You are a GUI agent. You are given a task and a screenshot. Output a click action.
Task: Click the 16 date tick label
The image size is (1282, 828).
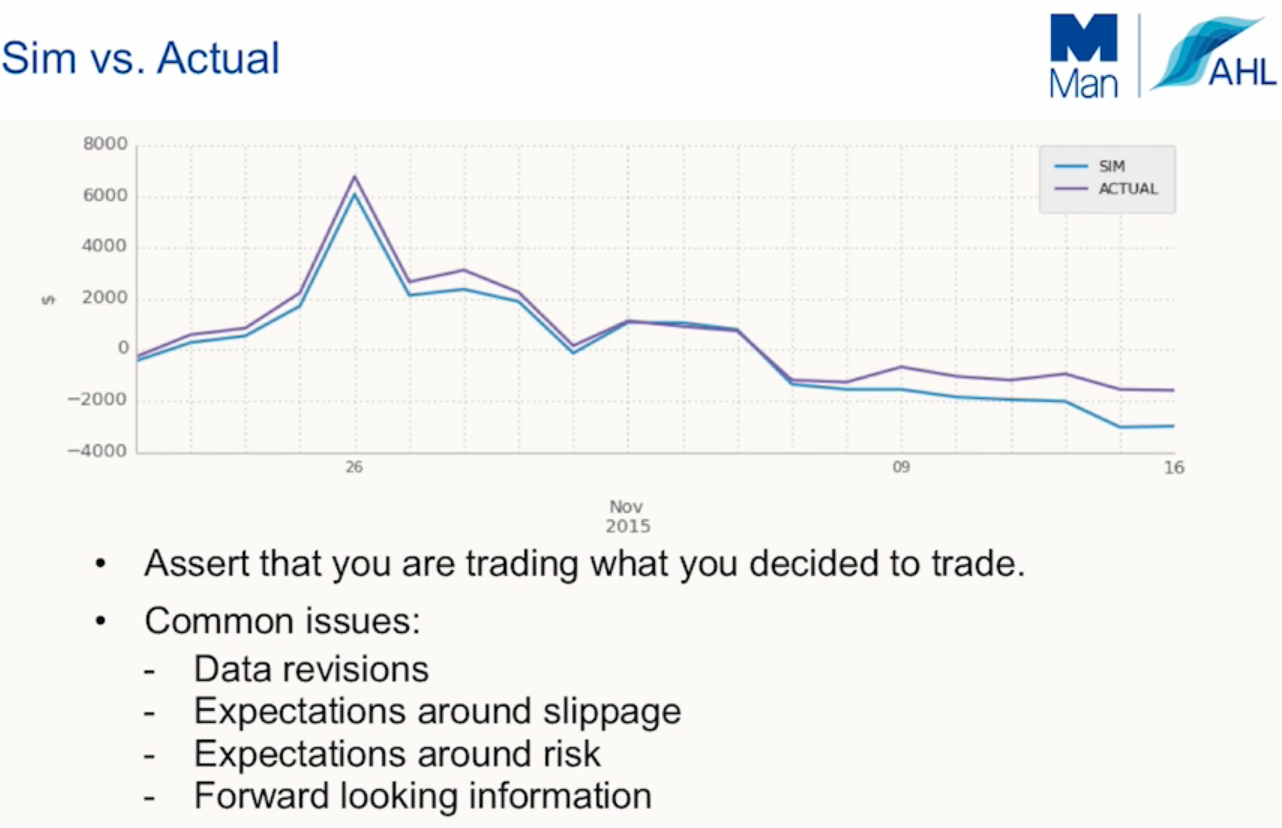1174,467
